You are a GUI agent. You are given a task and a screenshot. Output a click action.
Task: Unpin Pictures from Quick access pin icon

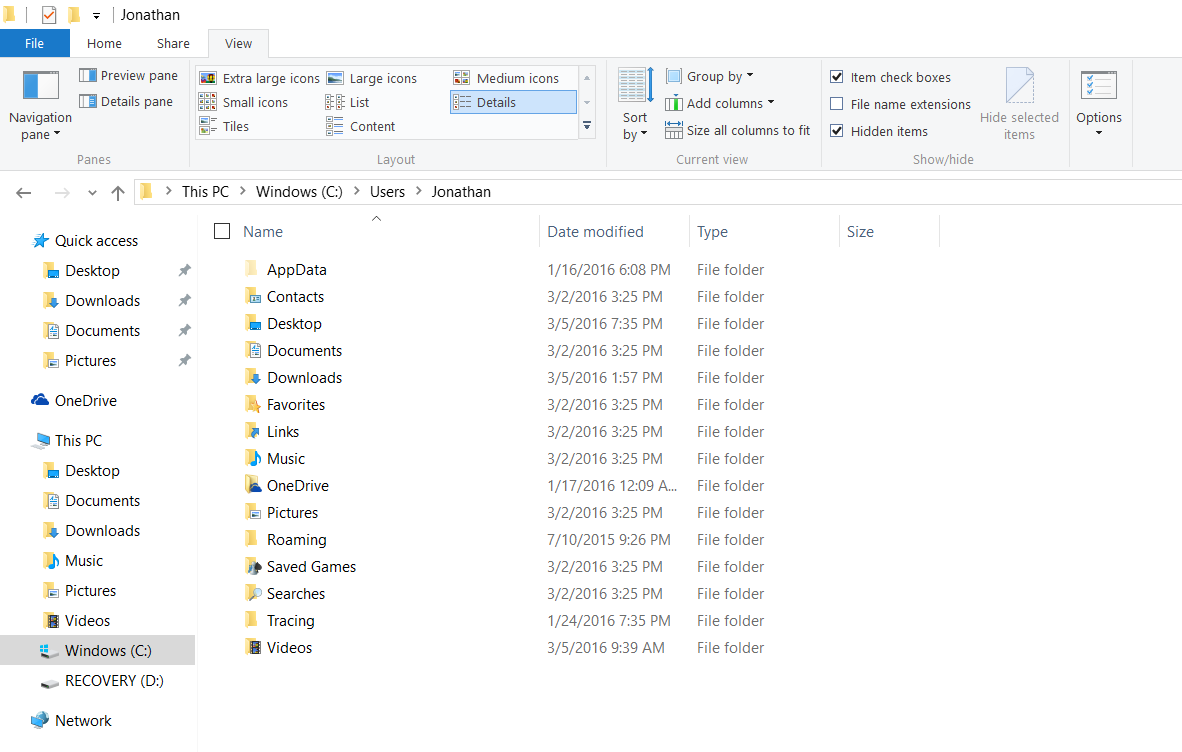click(184, 361)
